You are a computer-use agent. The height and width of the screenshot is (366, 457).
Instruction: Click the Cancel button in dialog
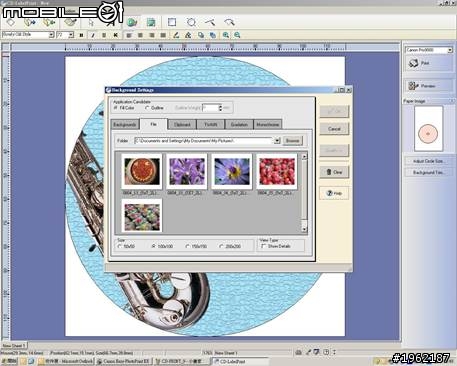pos(334,129)
